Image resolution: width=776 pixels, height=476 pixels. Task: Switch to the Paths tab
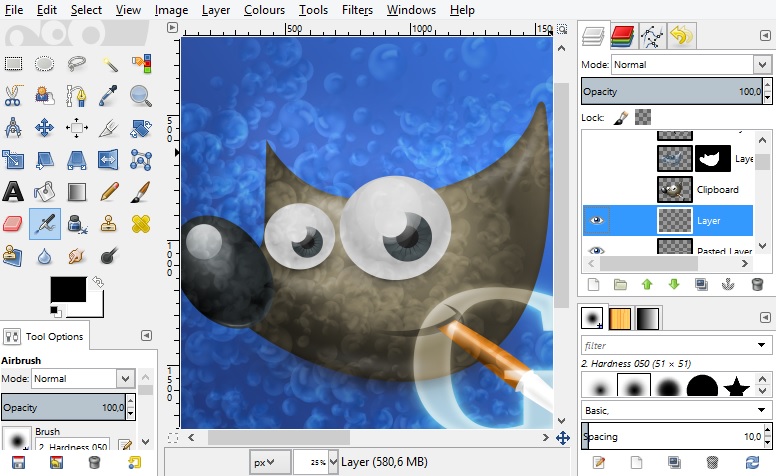pyautogui.click(x=652, y=36)
